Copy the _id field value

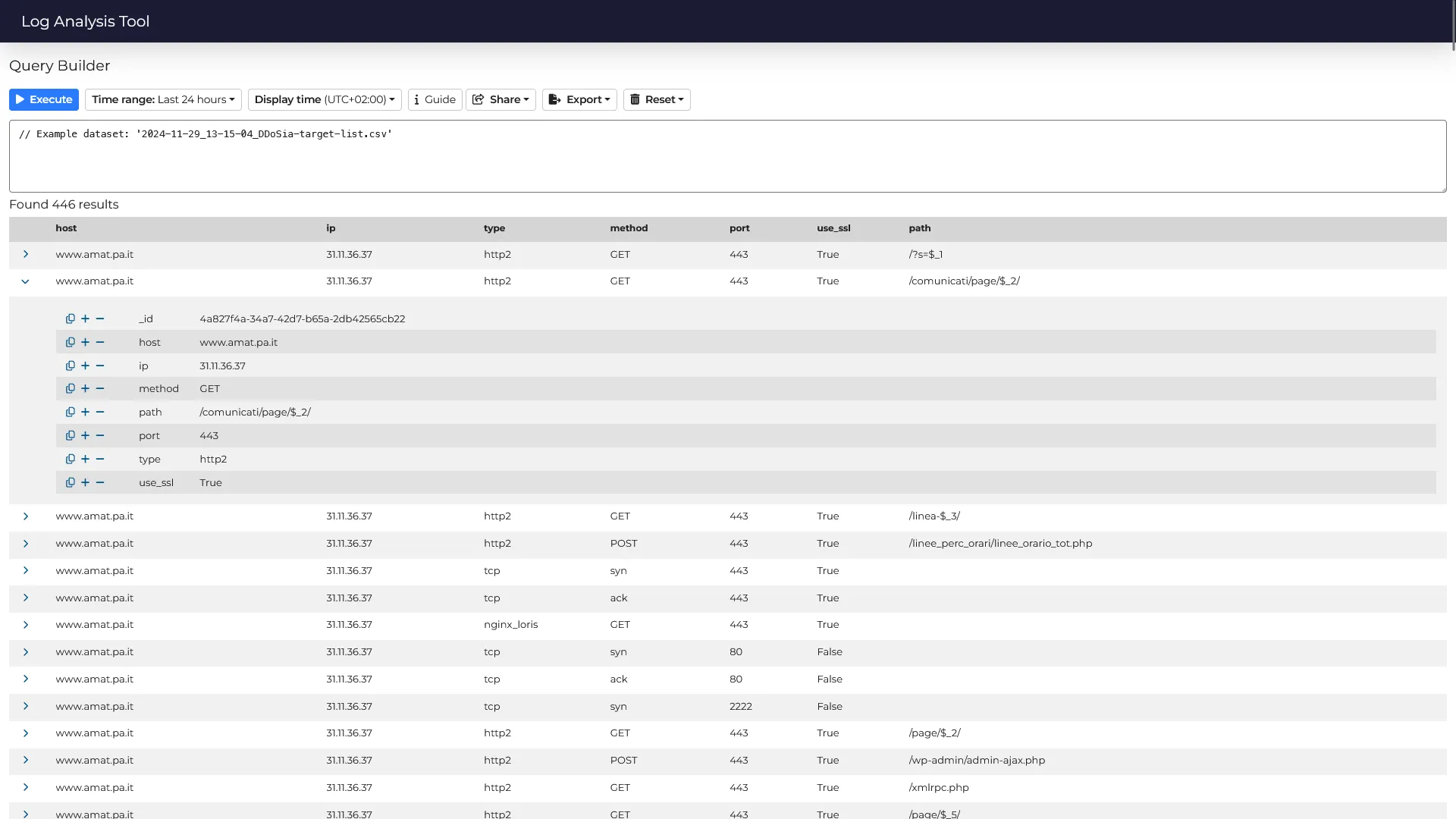tap(71, 318)
